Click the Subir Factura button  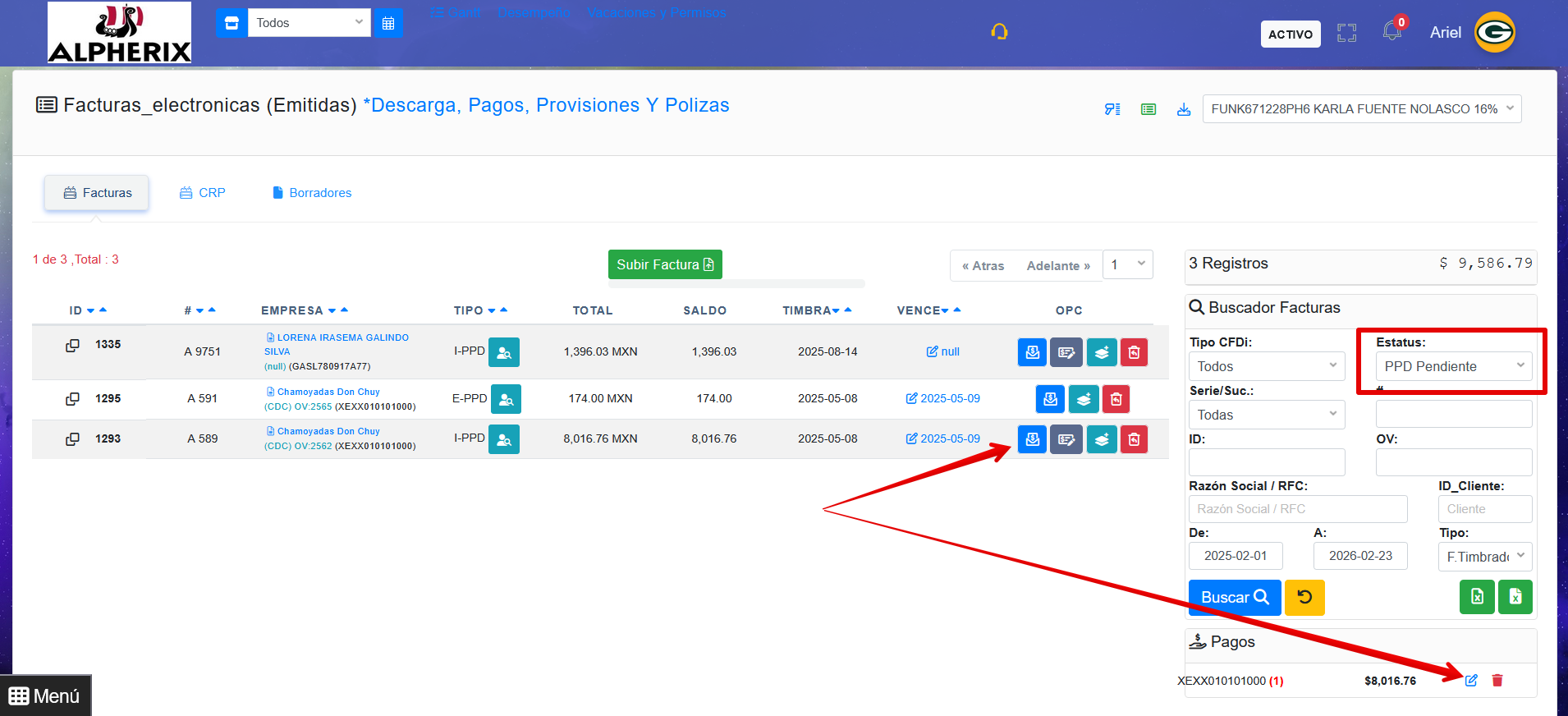665,264
